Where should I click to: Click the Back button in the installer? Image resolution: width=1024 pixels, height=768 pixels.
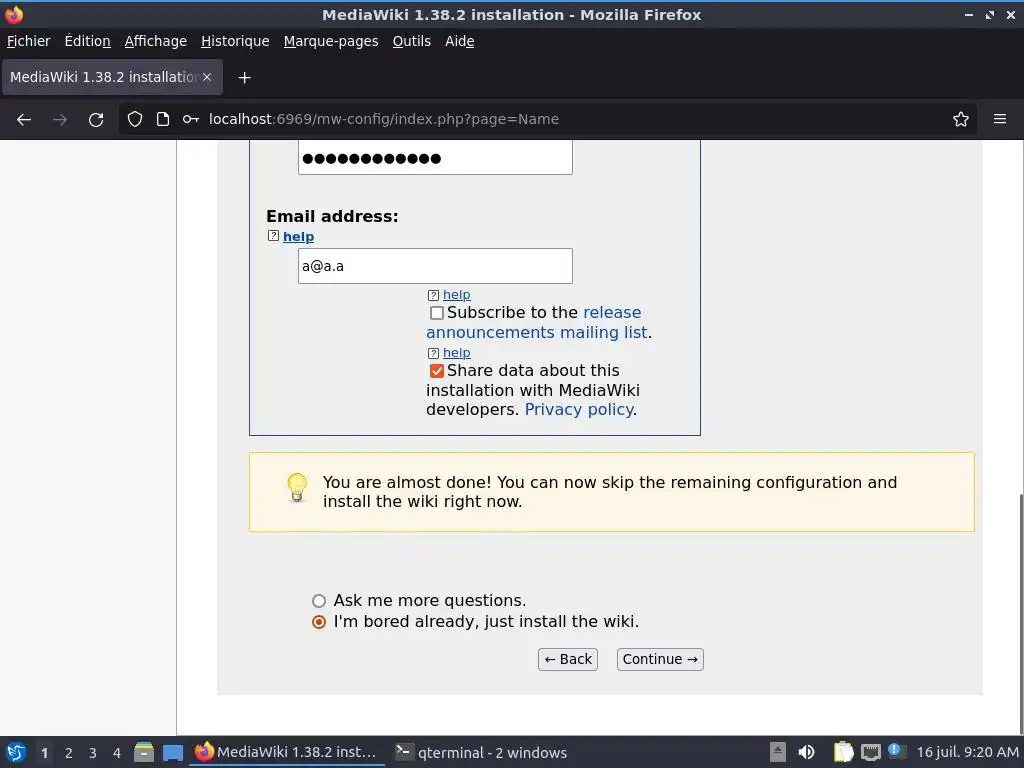pyautogui.click(x=568, y=660)
